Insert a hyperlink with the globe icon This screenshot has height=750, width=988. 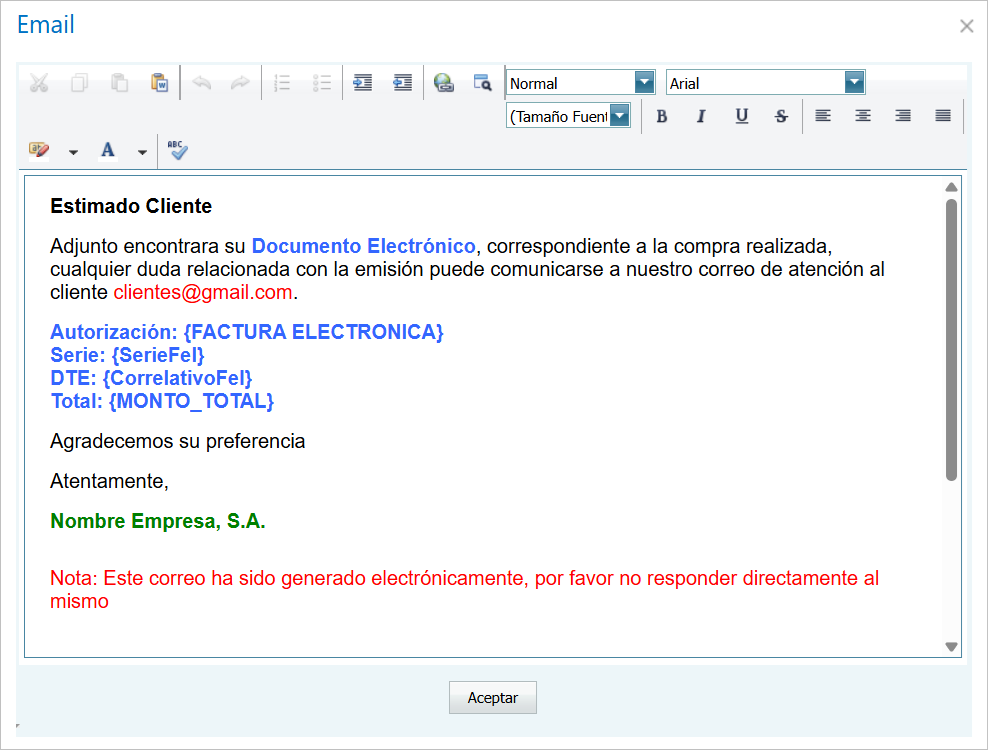point(443,82)
